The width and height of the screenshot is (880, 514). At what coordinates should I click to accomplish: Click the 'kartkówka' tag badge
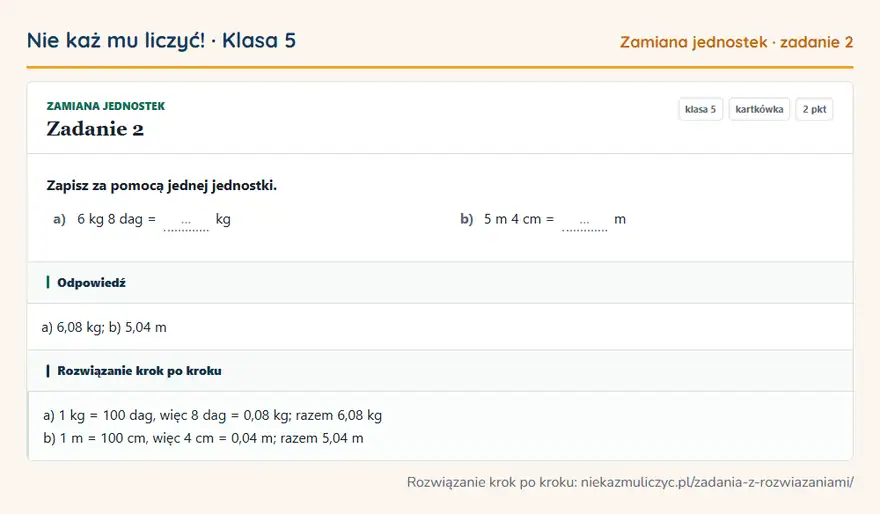tap(759, 109)
